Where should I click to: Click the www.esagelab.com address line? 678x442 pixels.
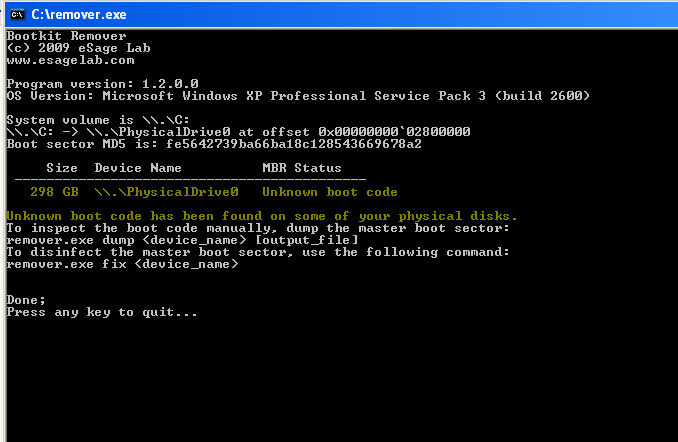coord(70,60)
